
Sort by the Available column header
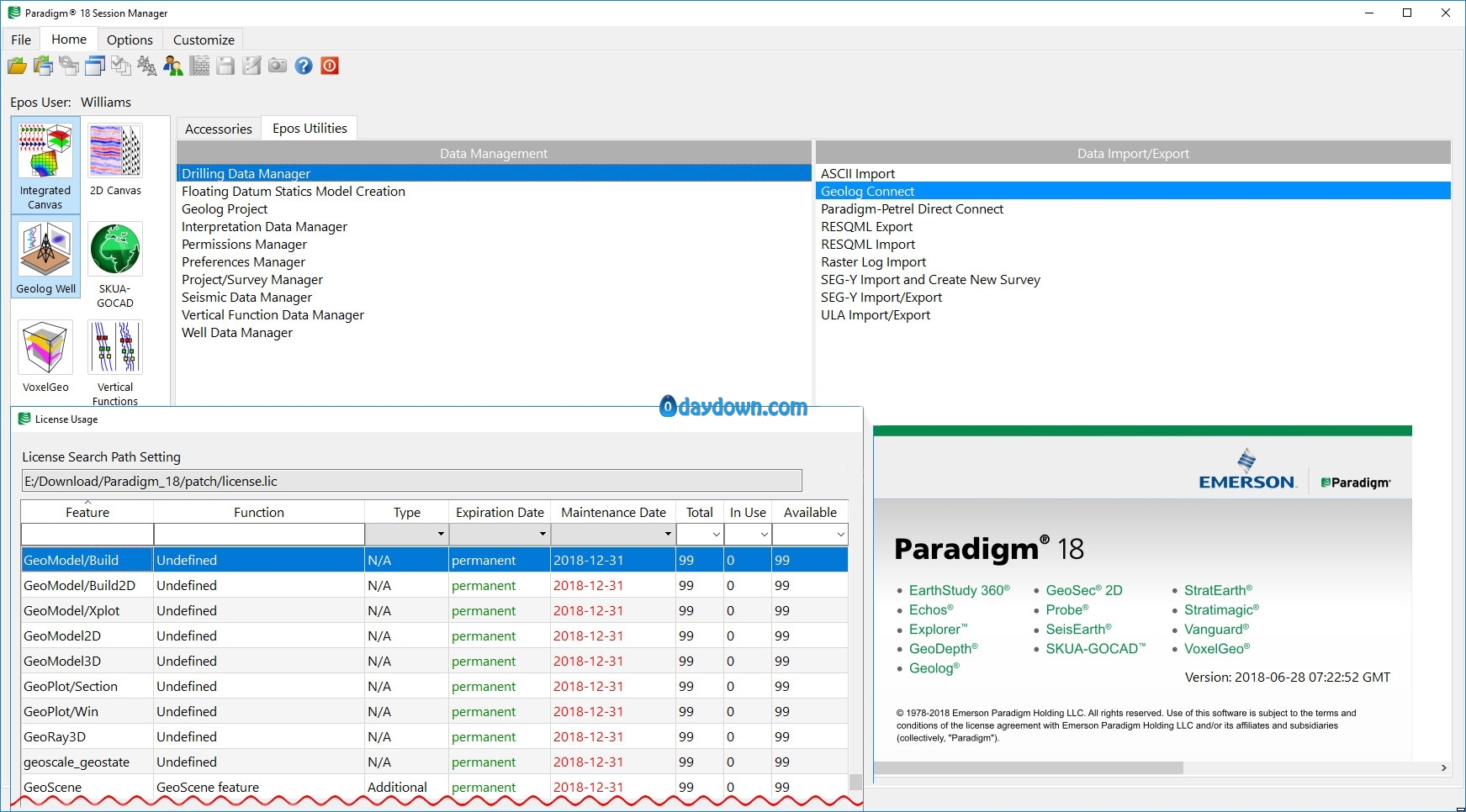[810, 512]
